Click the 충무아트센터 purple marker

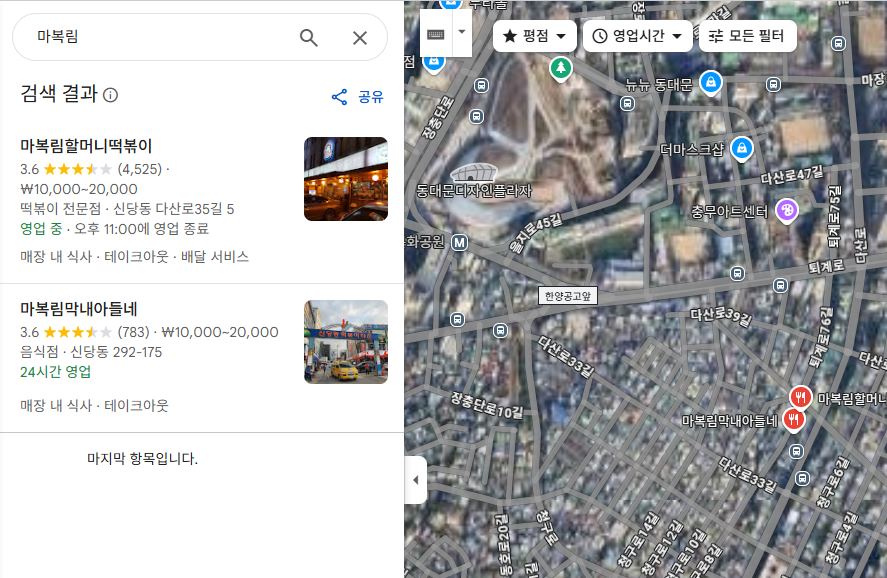[786, 211]
